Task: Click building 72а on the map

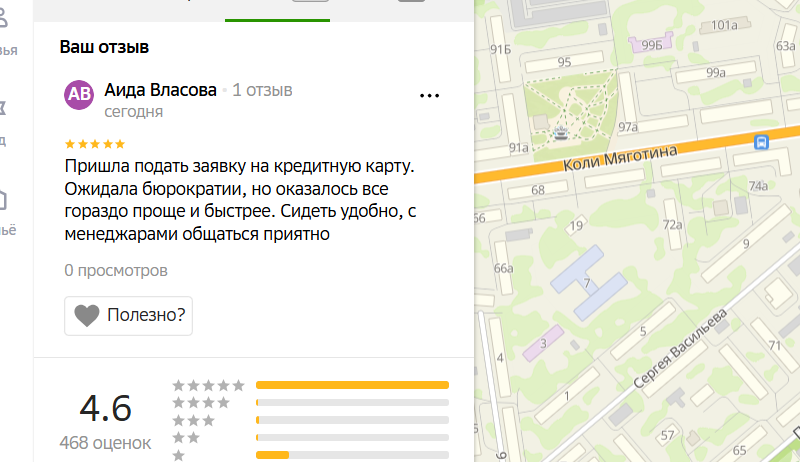Action: pyautogui.click(x=672, y=224)
